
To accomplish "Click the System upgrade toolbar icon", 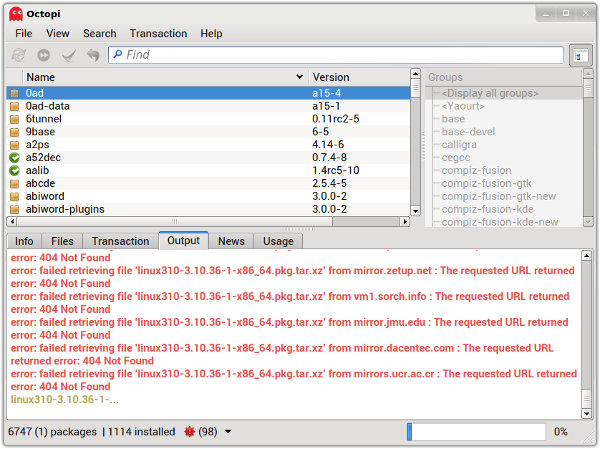I will point(44,55).
